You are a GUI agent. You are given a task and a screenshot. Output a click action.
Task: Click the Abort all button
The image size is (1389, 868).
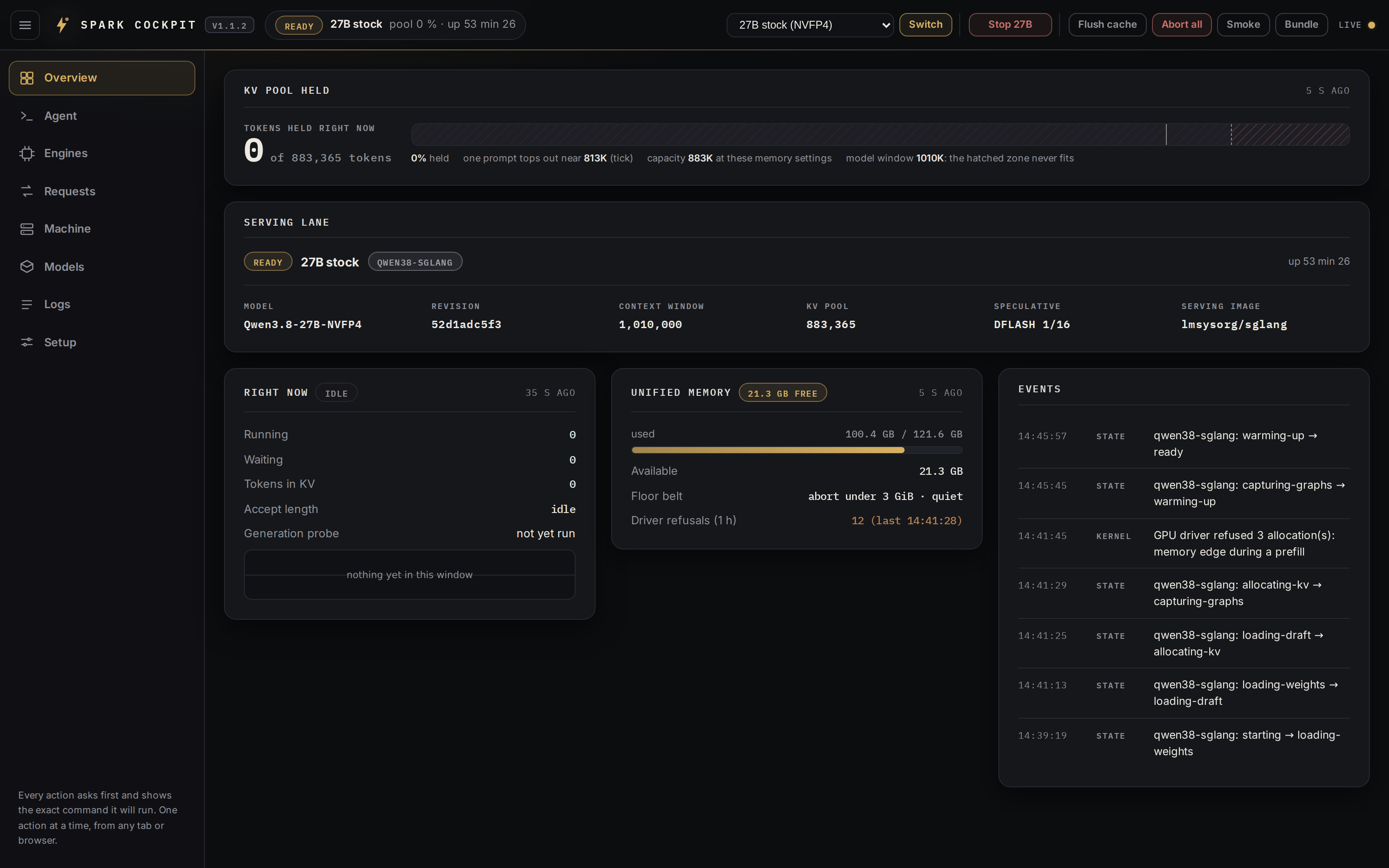[1181, 25]
